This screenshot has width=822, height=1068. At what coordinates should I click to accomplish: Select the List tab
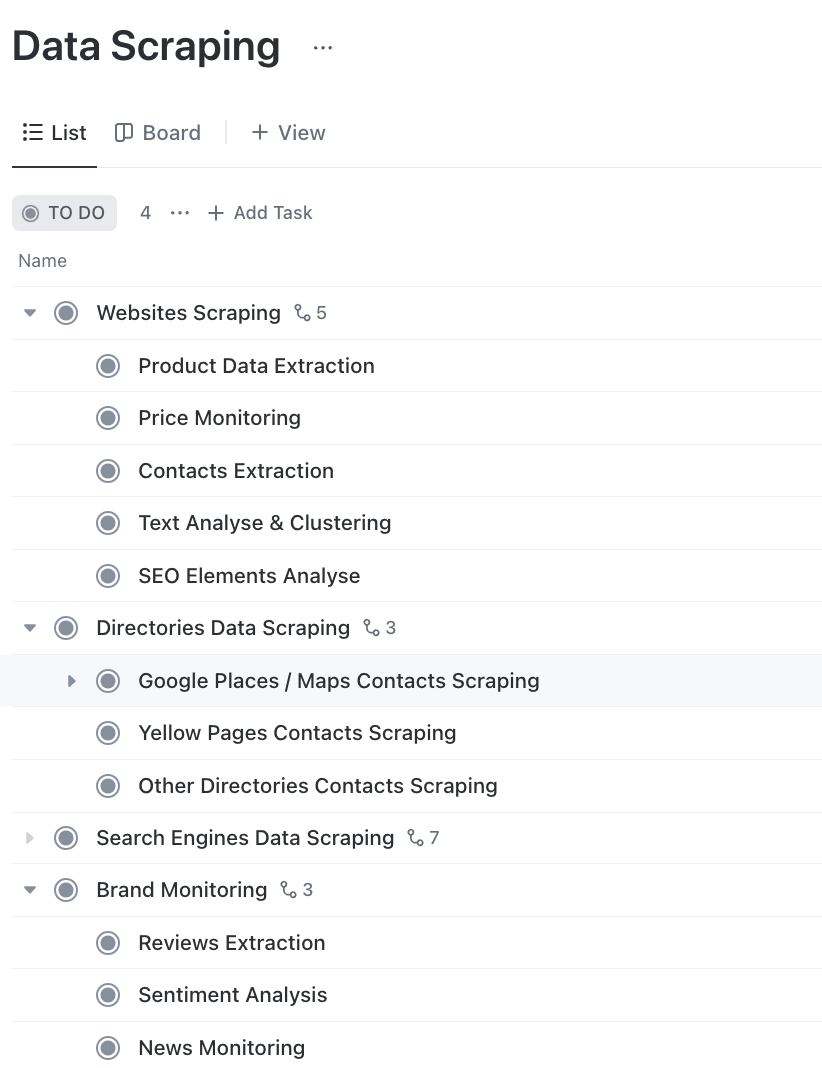54,132
